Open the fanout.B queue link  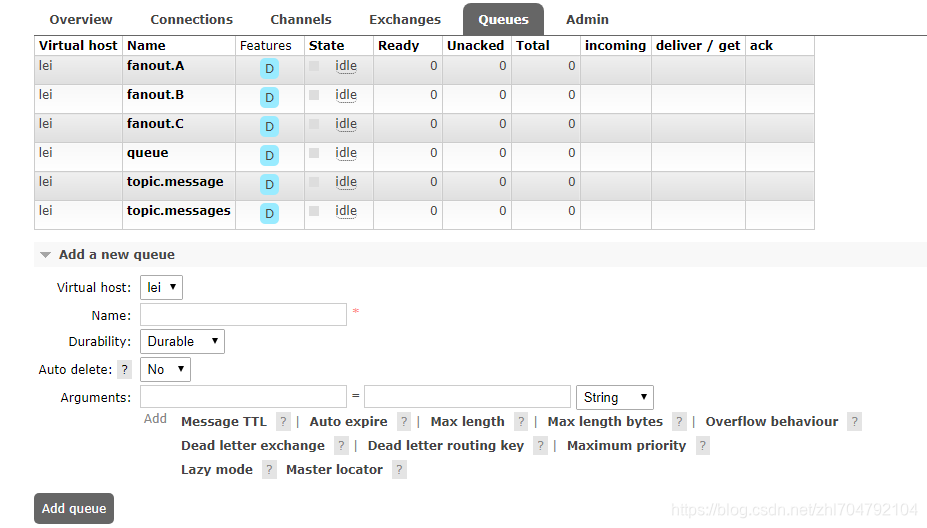[x=155, y=95]
